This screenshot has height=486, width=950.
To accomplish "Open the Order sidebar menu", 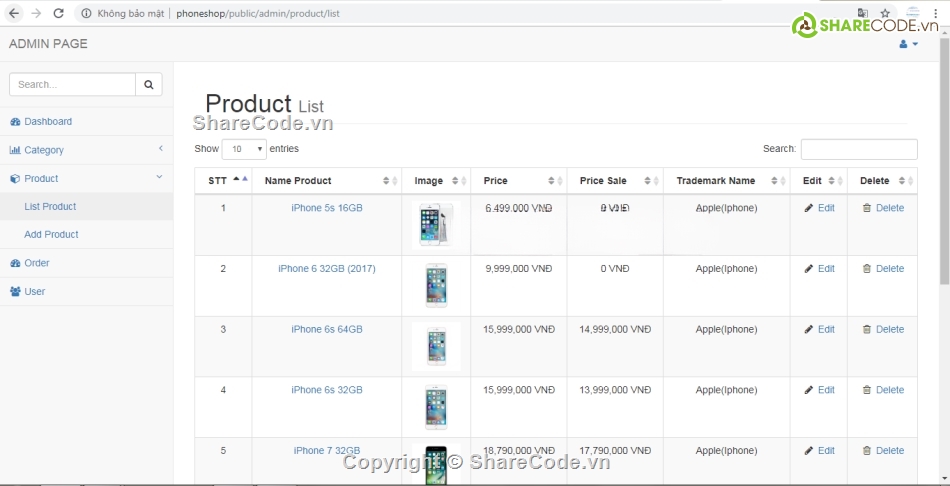I will point(86,263).
